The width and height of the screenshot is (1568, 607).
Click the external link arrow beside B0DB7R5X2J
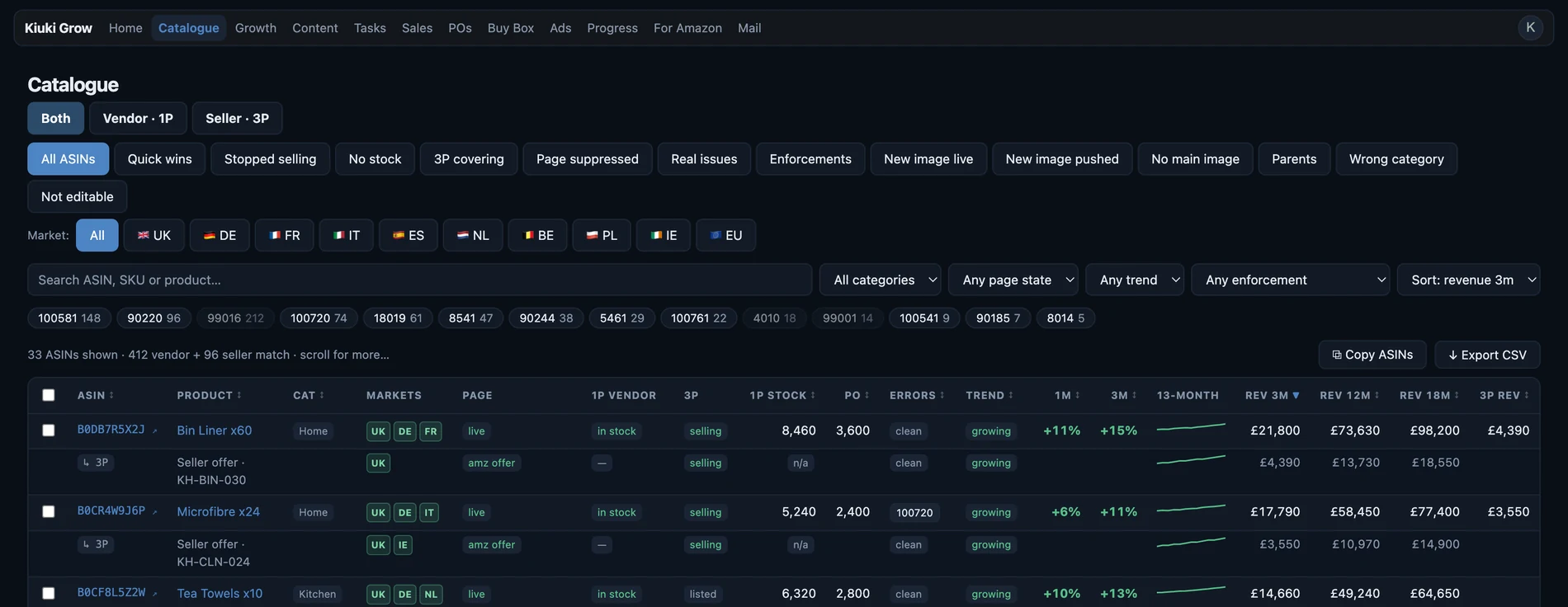pos(154,431)
